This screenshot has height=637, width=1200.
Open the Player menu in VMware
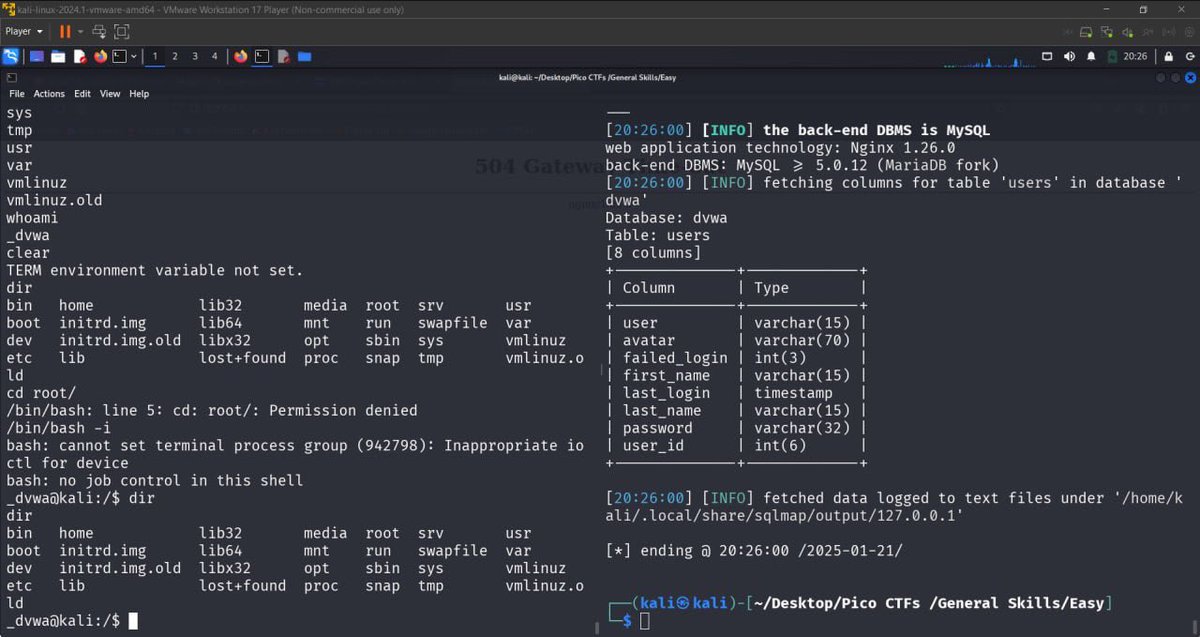point(24,32)
